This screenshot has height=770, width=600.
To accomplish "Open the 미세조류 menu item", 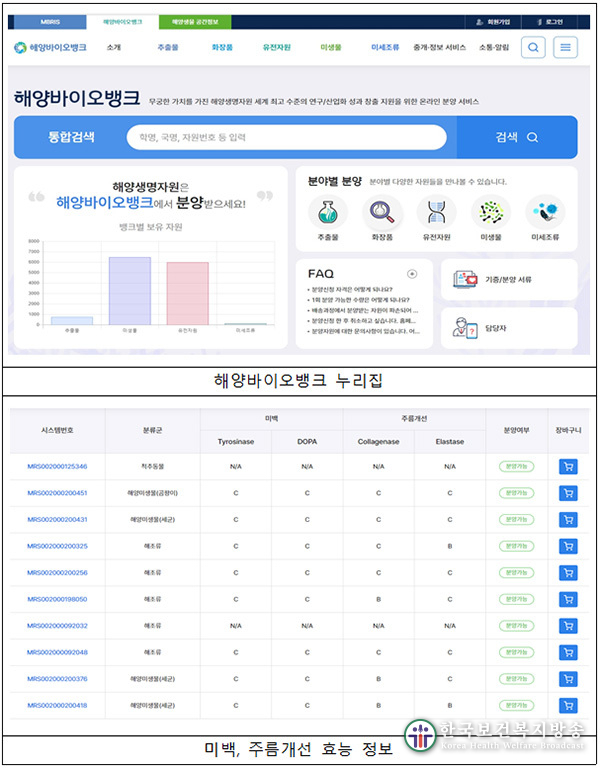I will (385, 48).
